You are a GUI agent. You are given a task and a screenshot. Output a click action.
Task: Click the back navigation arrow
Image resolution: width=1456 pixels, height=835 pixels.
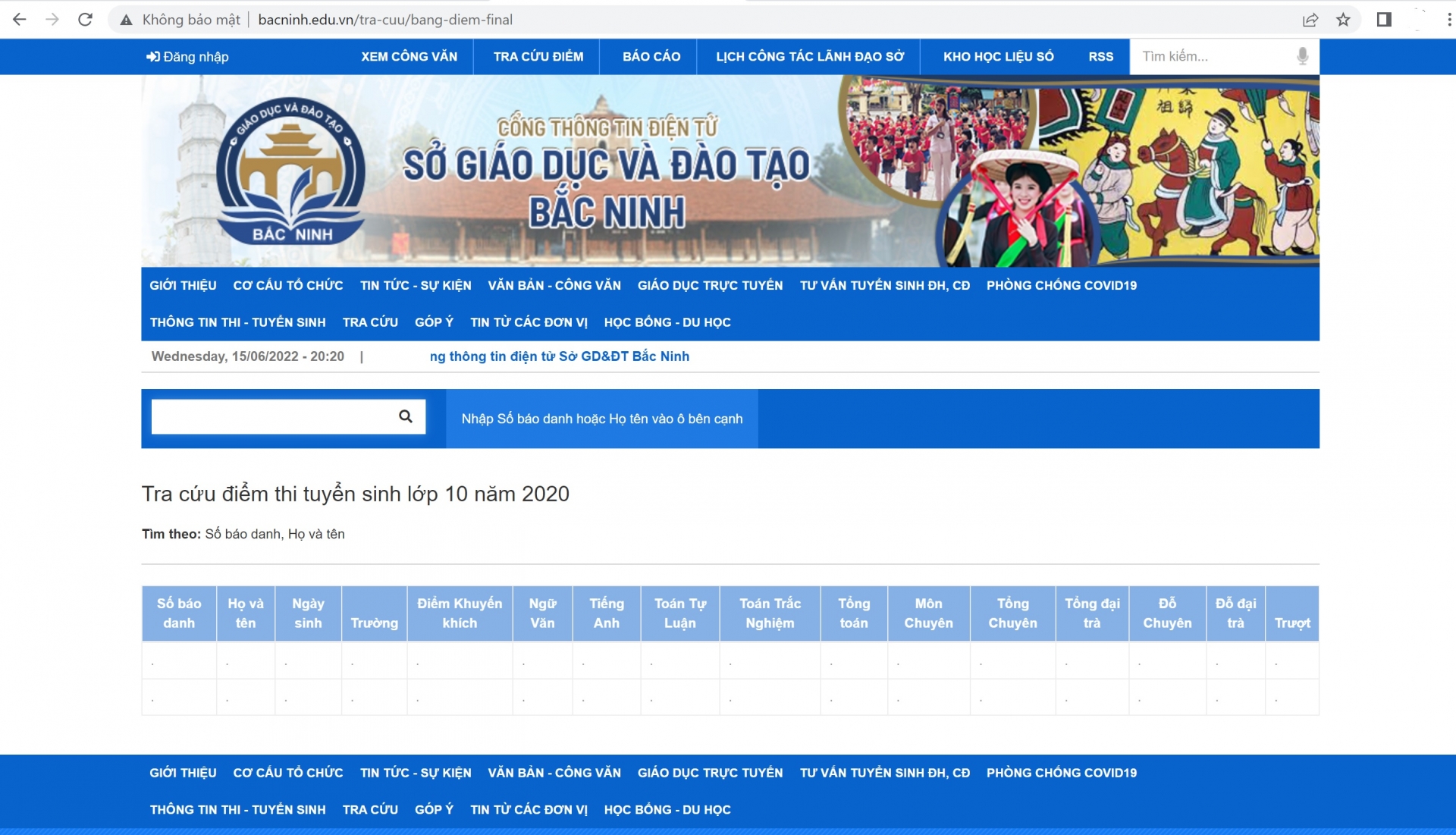(x=18, y=19)
